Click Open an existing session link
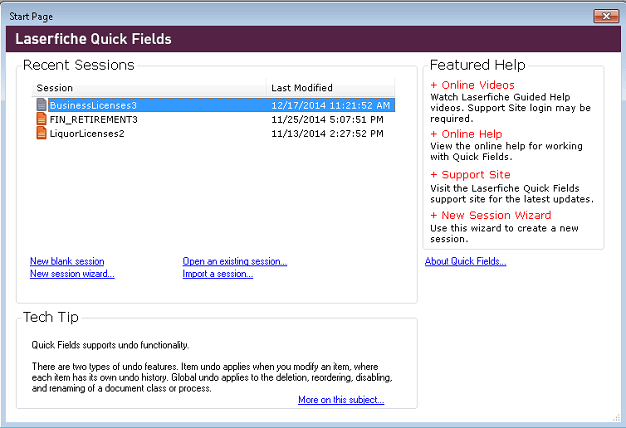 pyautogui.click(x=235, y=261)
